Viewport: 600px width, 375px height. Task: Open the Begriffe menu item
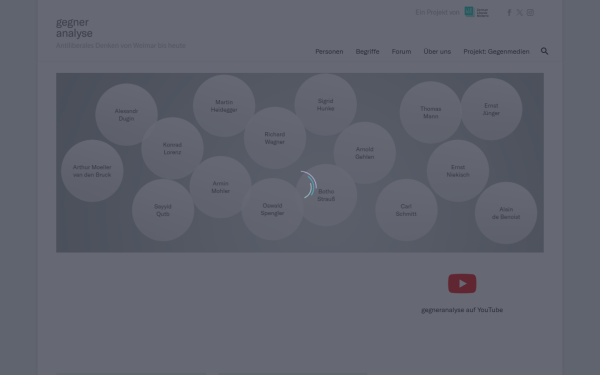click(367, 51)
